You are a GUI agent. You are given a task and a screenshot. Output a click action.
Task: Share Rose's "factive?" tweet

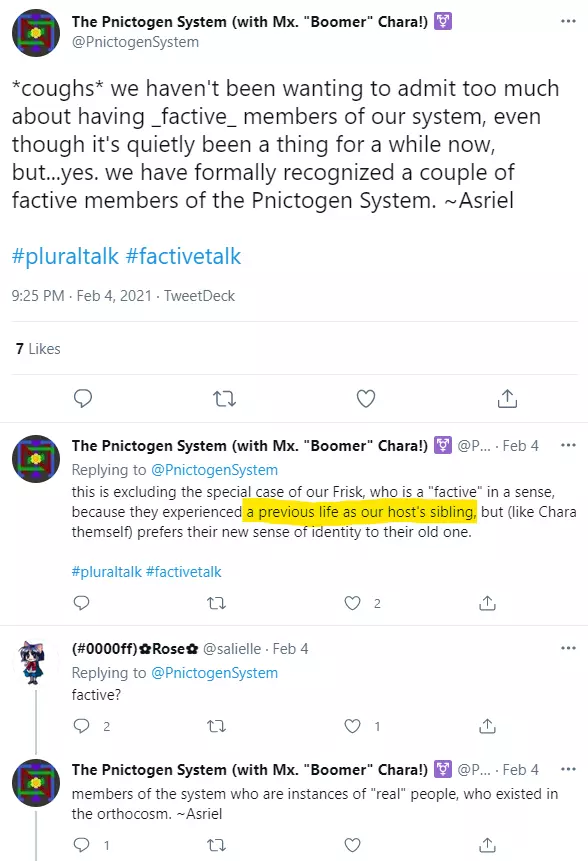pyautogui.click(x=488, y=726)
